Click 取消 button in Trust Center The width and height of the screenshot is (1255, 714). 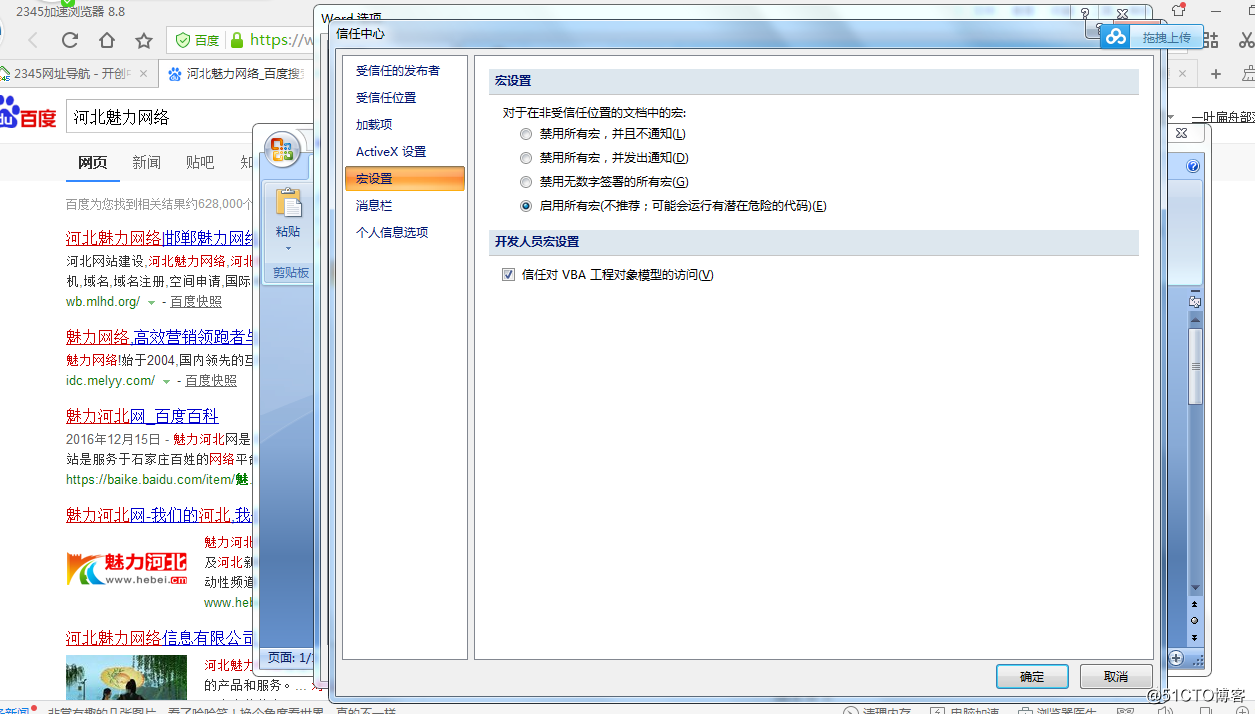pos(1116,677)
